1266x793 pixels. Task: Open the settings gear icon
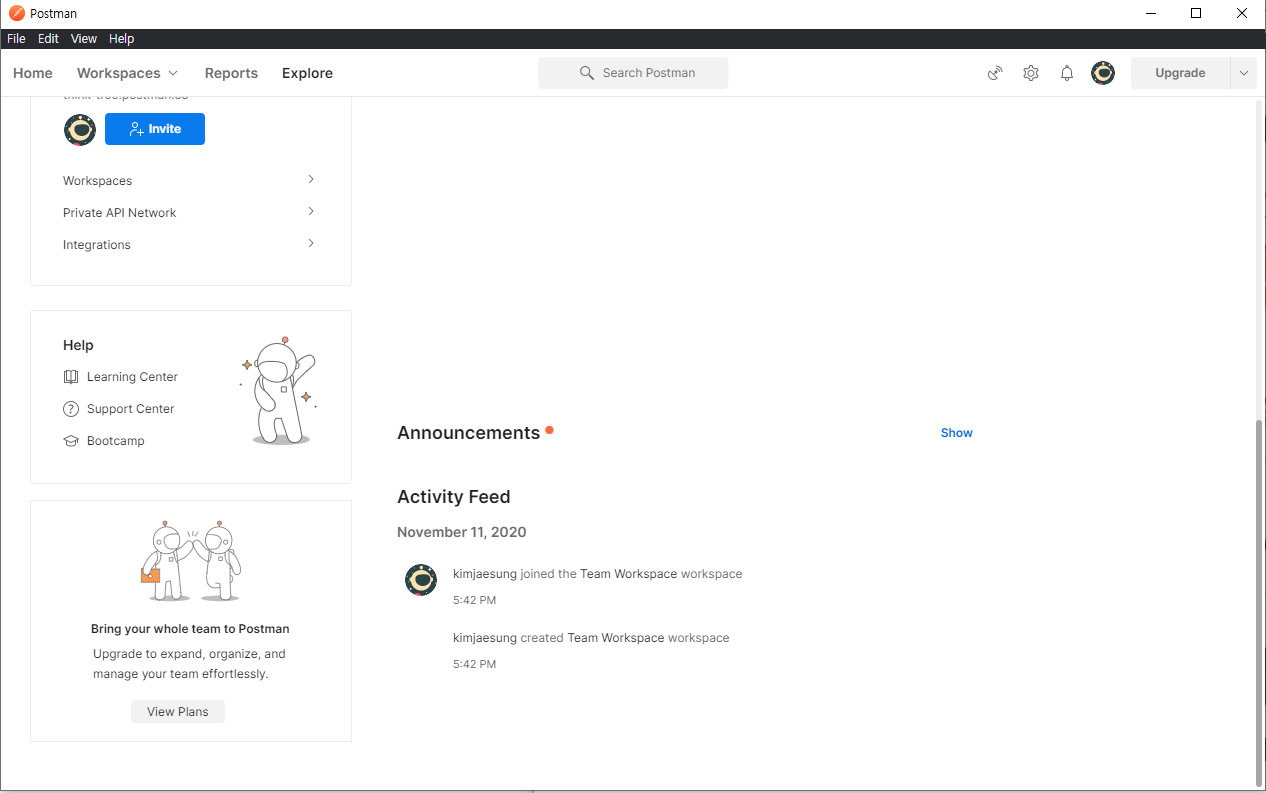coord(1031,73)
